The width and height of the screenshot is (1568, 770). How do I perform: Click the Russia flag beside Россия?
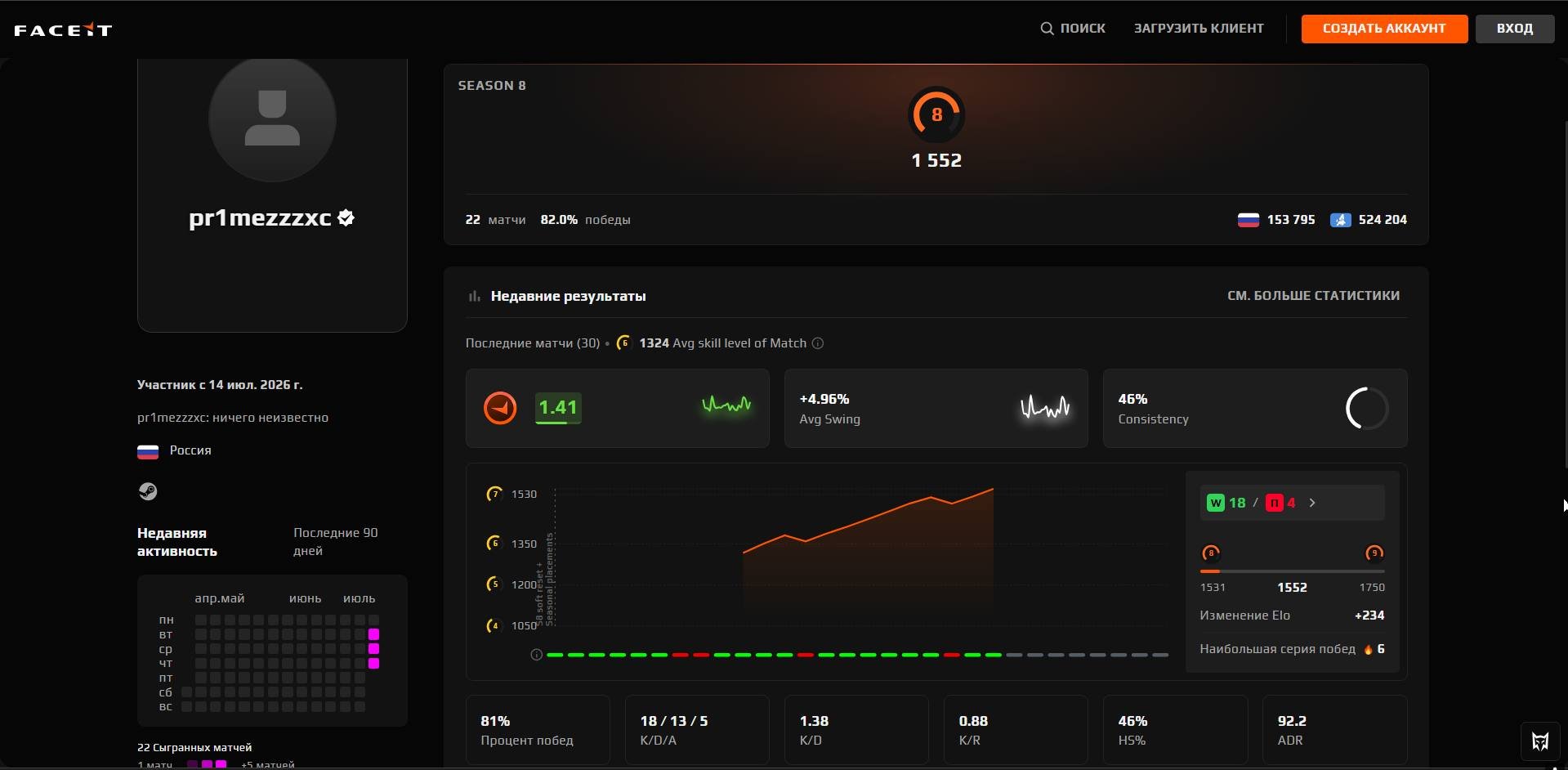coord(148,451)
